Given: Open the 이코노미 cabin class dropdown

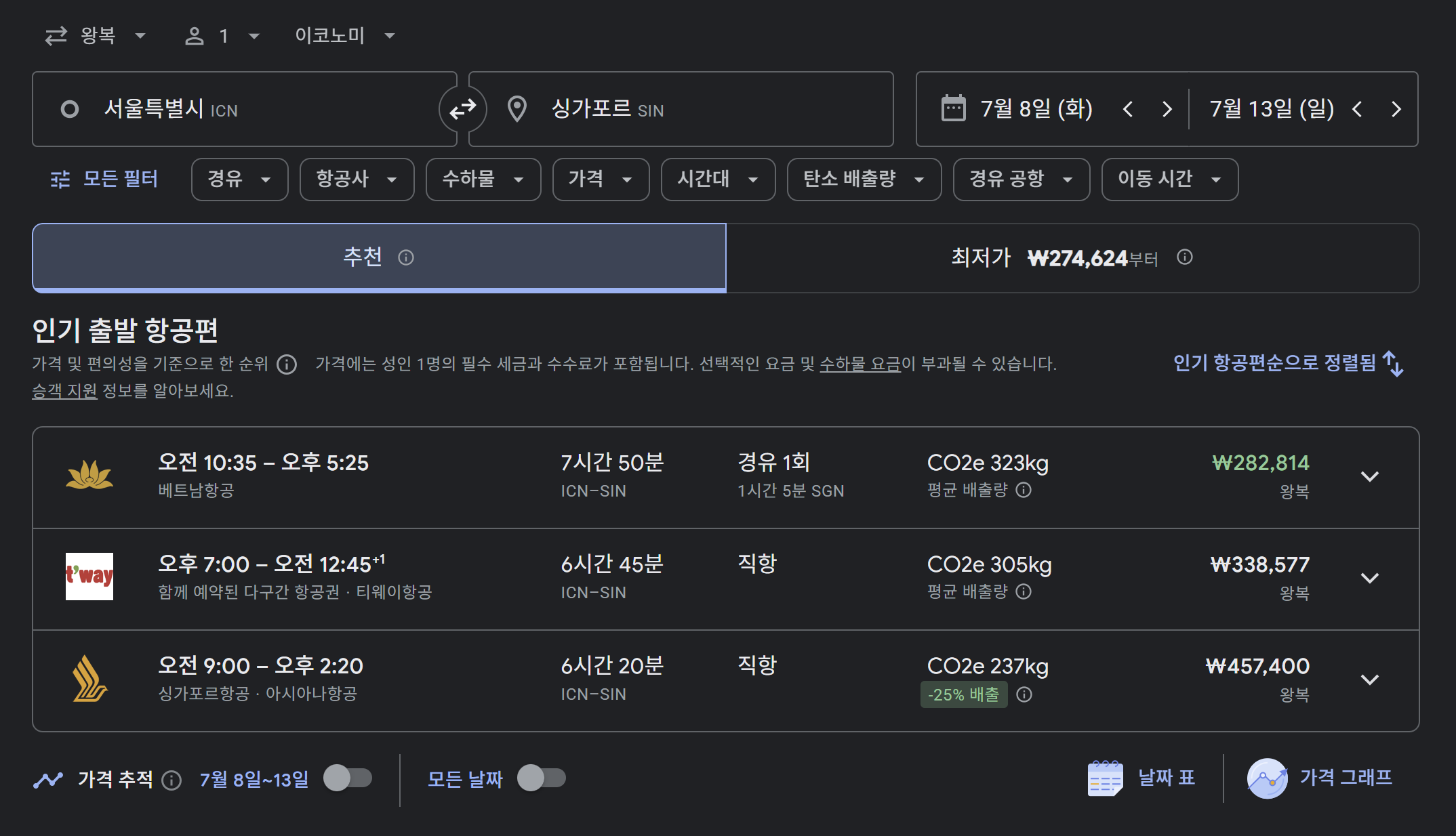Looking at the screenshot, I should coord(342,35).
